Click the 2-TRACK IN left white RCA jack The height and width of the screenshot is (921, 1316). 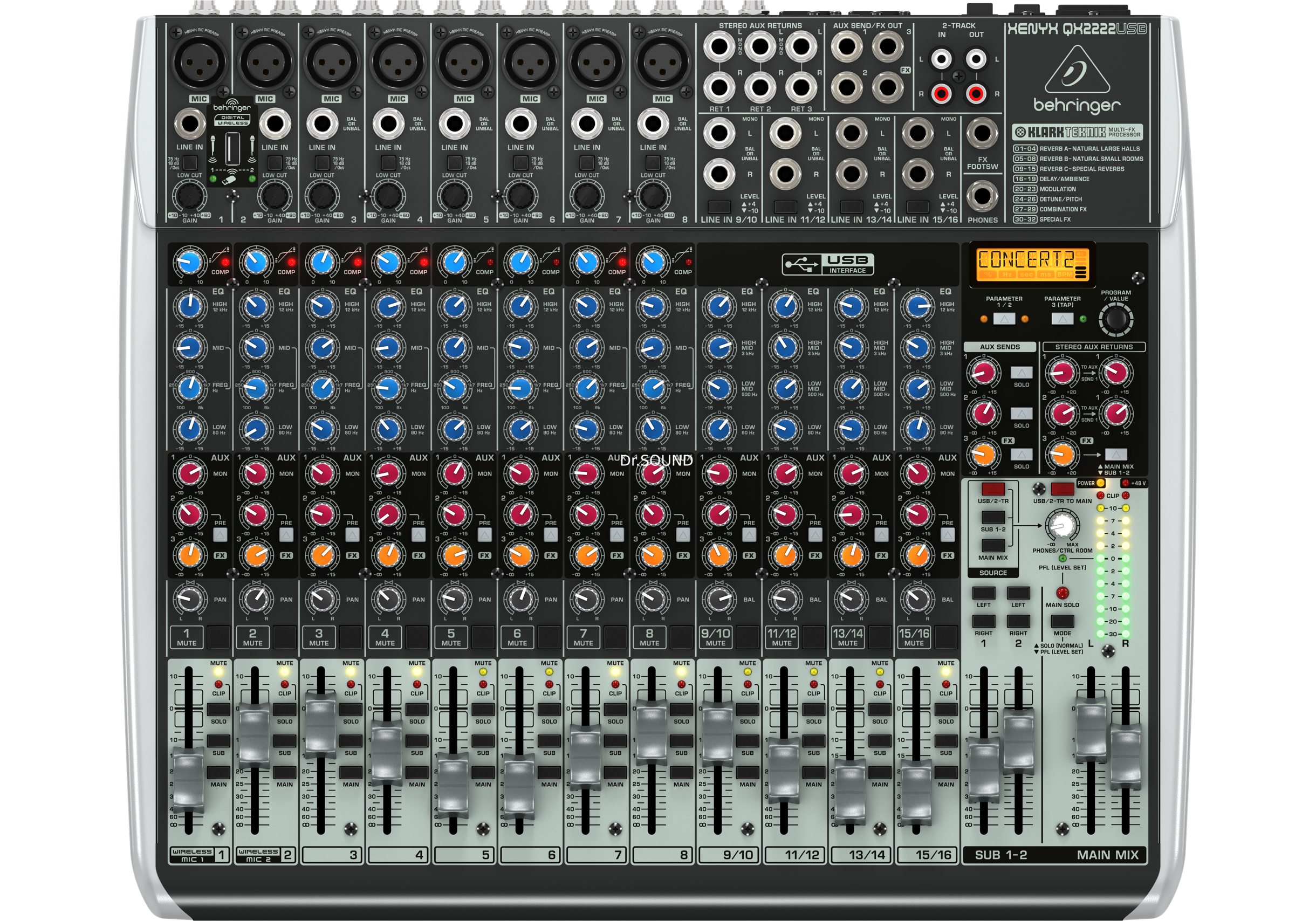pyautogui.click(x=941, y=59)
